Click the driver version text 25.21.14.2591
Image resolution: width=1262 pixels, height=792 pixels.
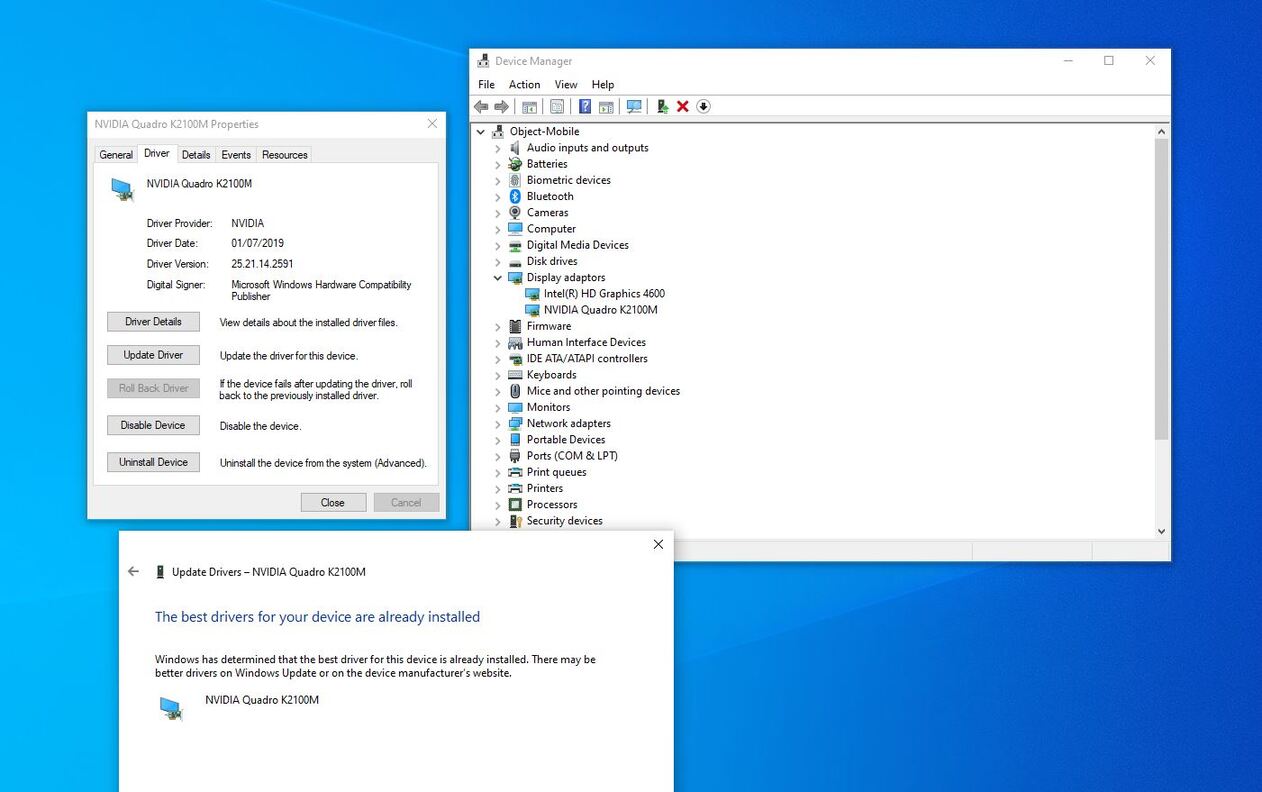pos(262,264)
